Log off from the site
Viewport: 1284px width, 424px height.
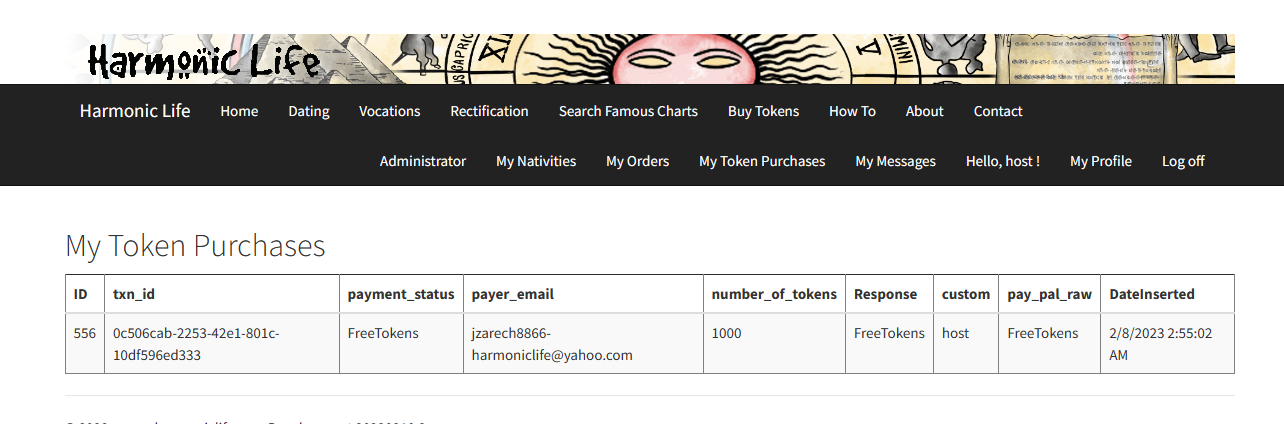click(1183, 161)
